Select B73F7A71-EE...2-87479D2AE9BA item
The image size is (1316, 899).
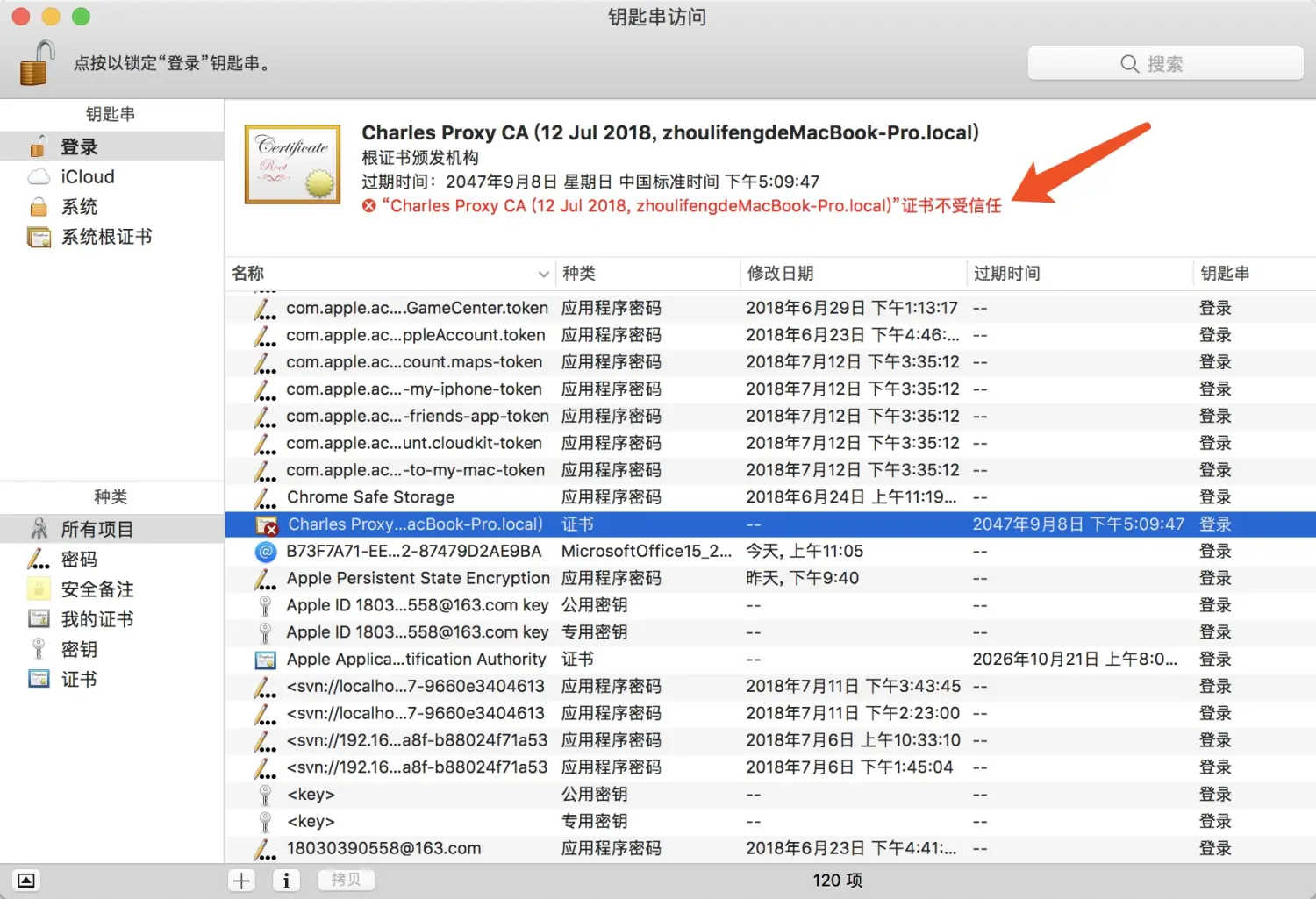tap(770, 552)
